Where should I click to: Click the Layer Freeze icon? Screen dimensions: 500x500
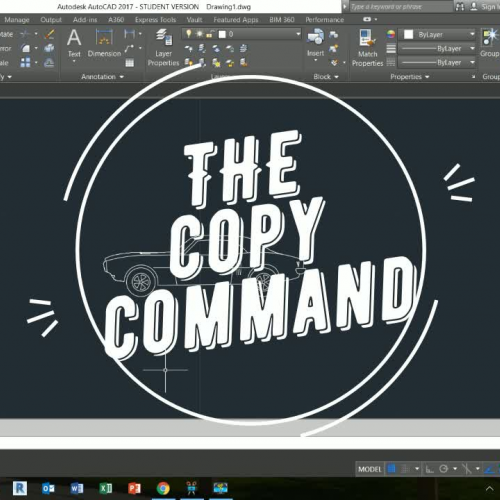point(216,49)
